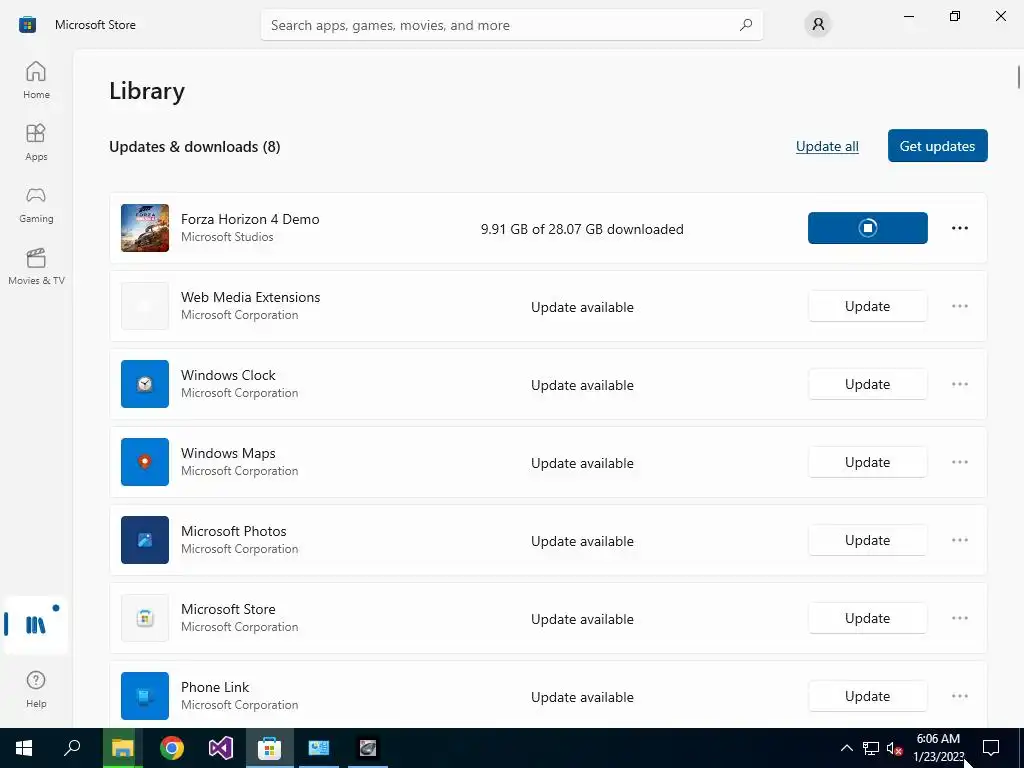
Task: Click Microsoft Store taskbar icon
Action: [x=269, y=748]
